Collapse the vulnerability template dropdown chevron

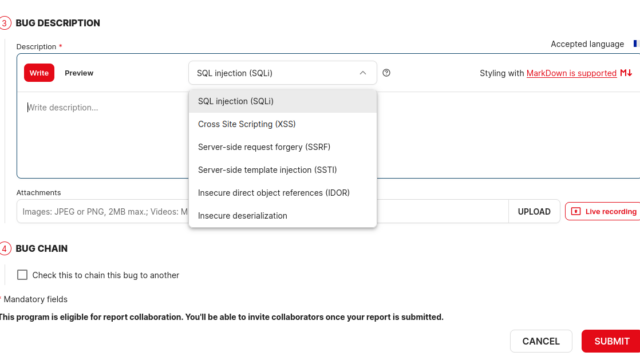pyautogui.click(x=363, y=73)
